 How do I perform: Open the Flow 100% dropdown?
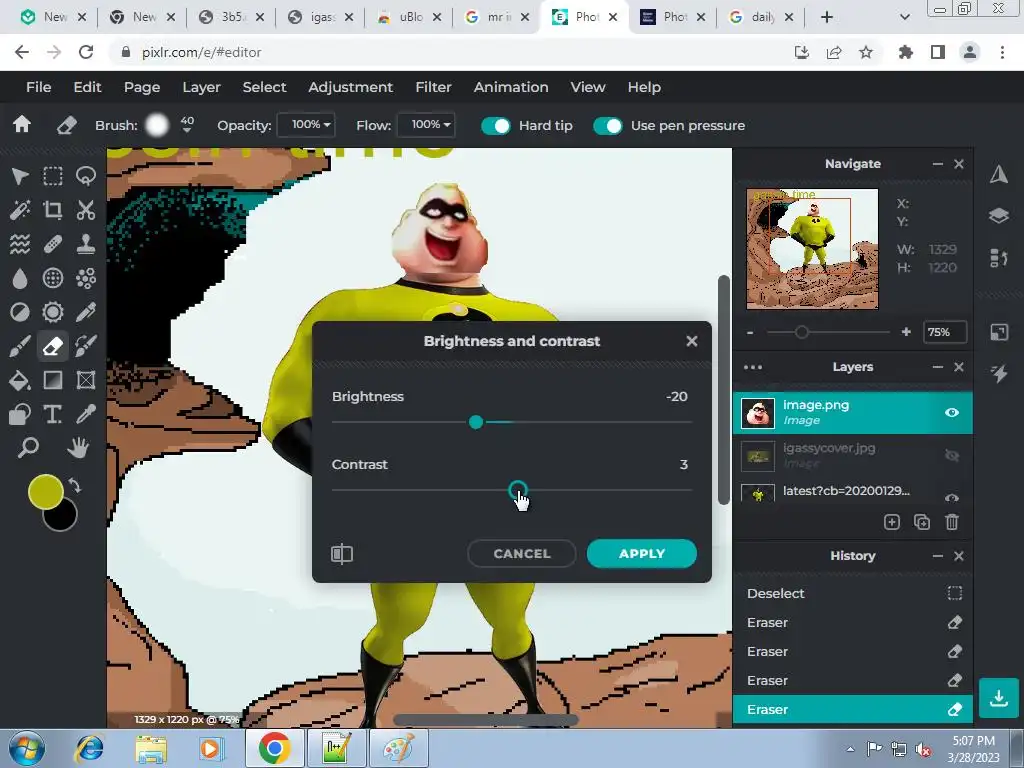tap(426, 125)
